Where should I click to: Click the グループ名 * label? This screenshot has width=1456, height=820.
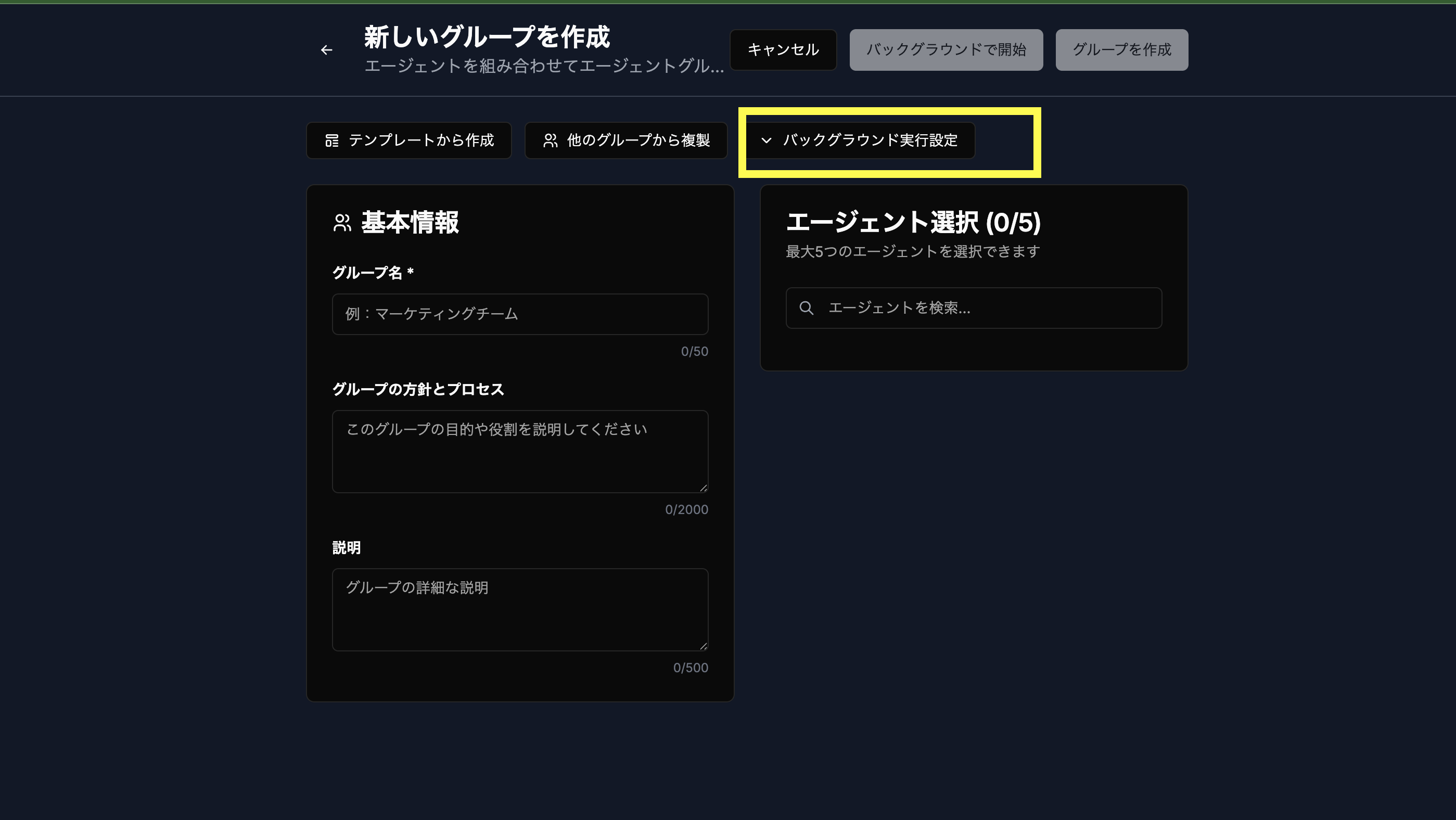point(373,273)
